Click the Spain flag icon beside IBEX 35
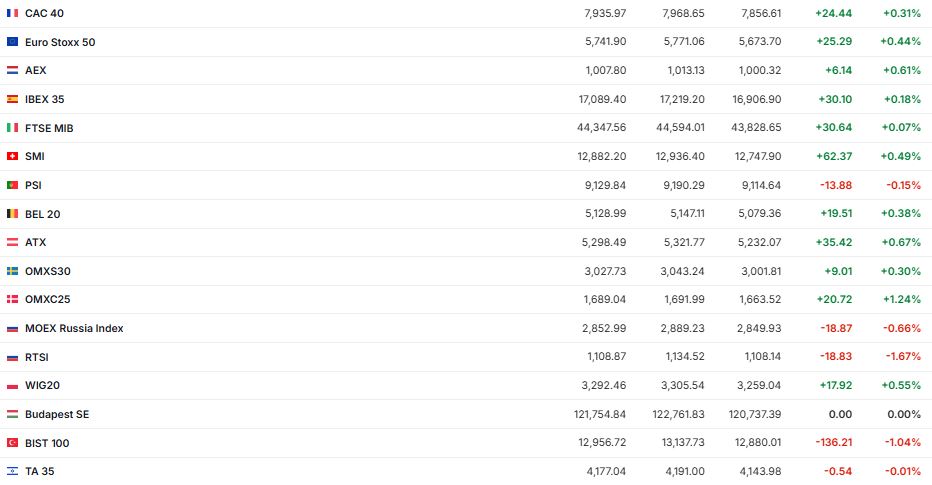This screenshot has width=932, height=485. (12, 99)
